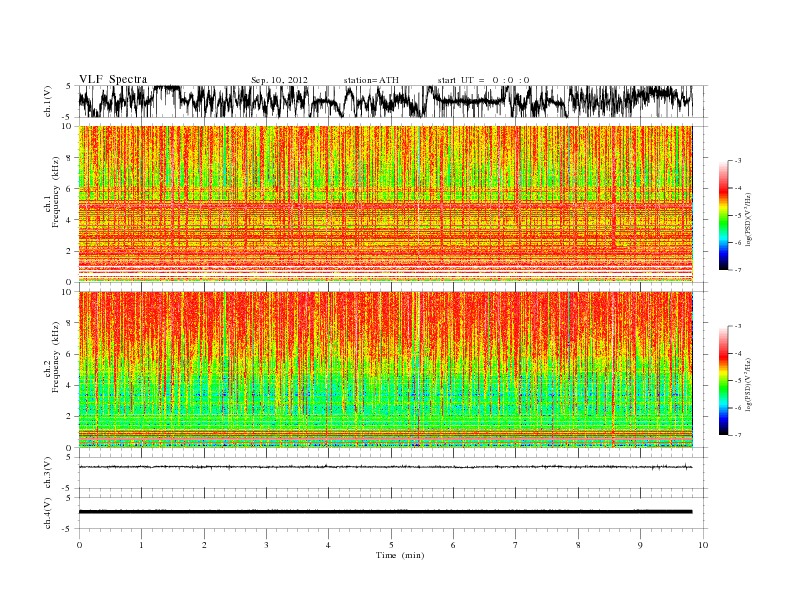Click the "6" tick on ch.1 frequency axis
This screenshot has height=612, width=792.
click(69, 189)
